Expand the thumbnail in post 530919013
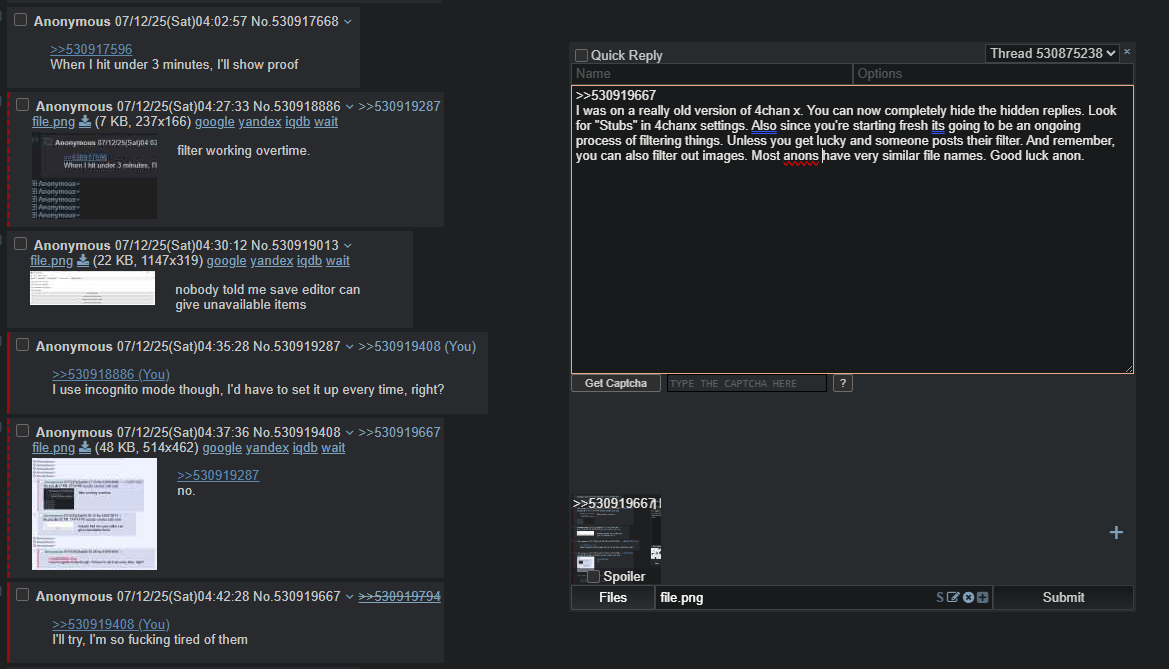 (x=92, y=288)
